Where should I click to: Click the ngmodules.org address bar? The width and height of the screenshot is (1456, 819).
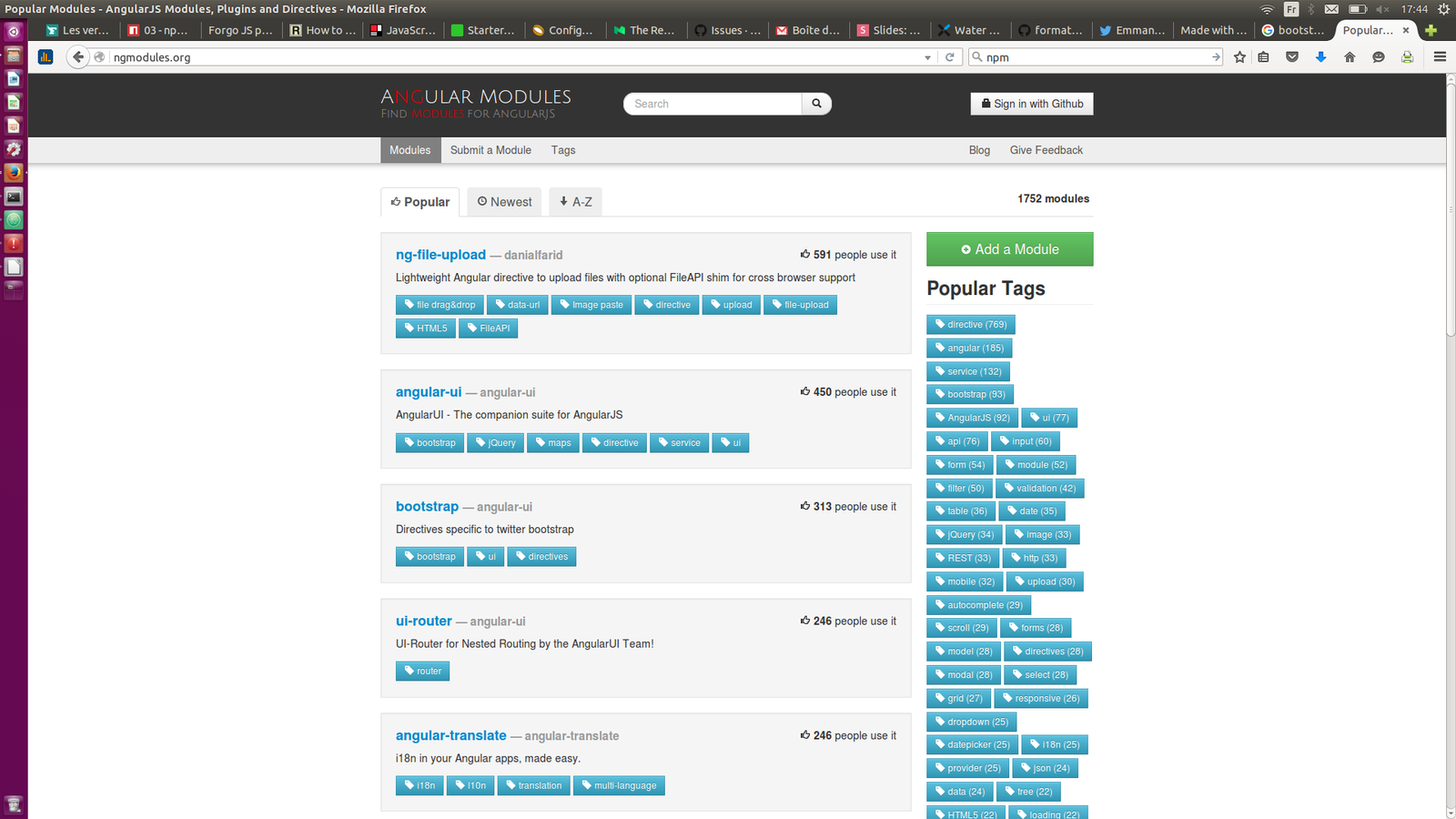pos(514,57)
